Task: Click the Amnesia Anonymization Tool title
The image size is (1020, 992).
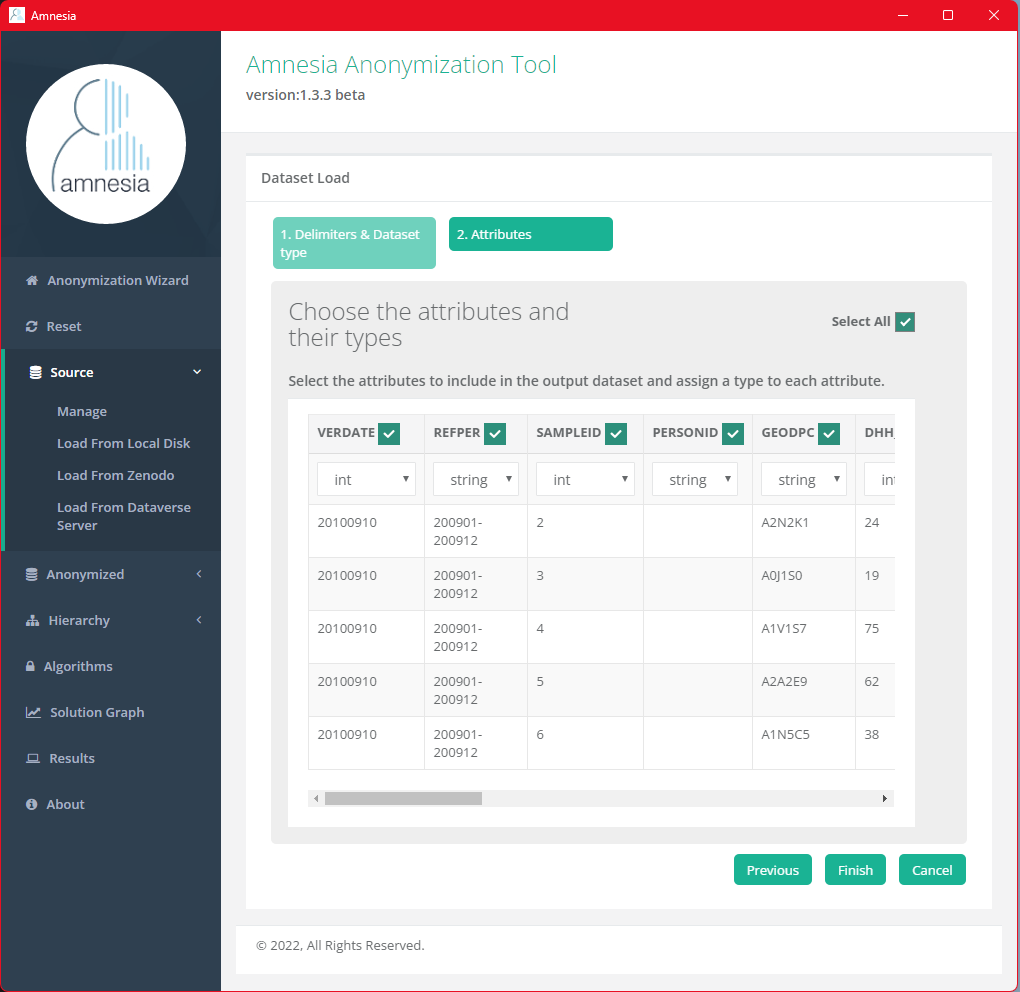Action: (401, 65)
